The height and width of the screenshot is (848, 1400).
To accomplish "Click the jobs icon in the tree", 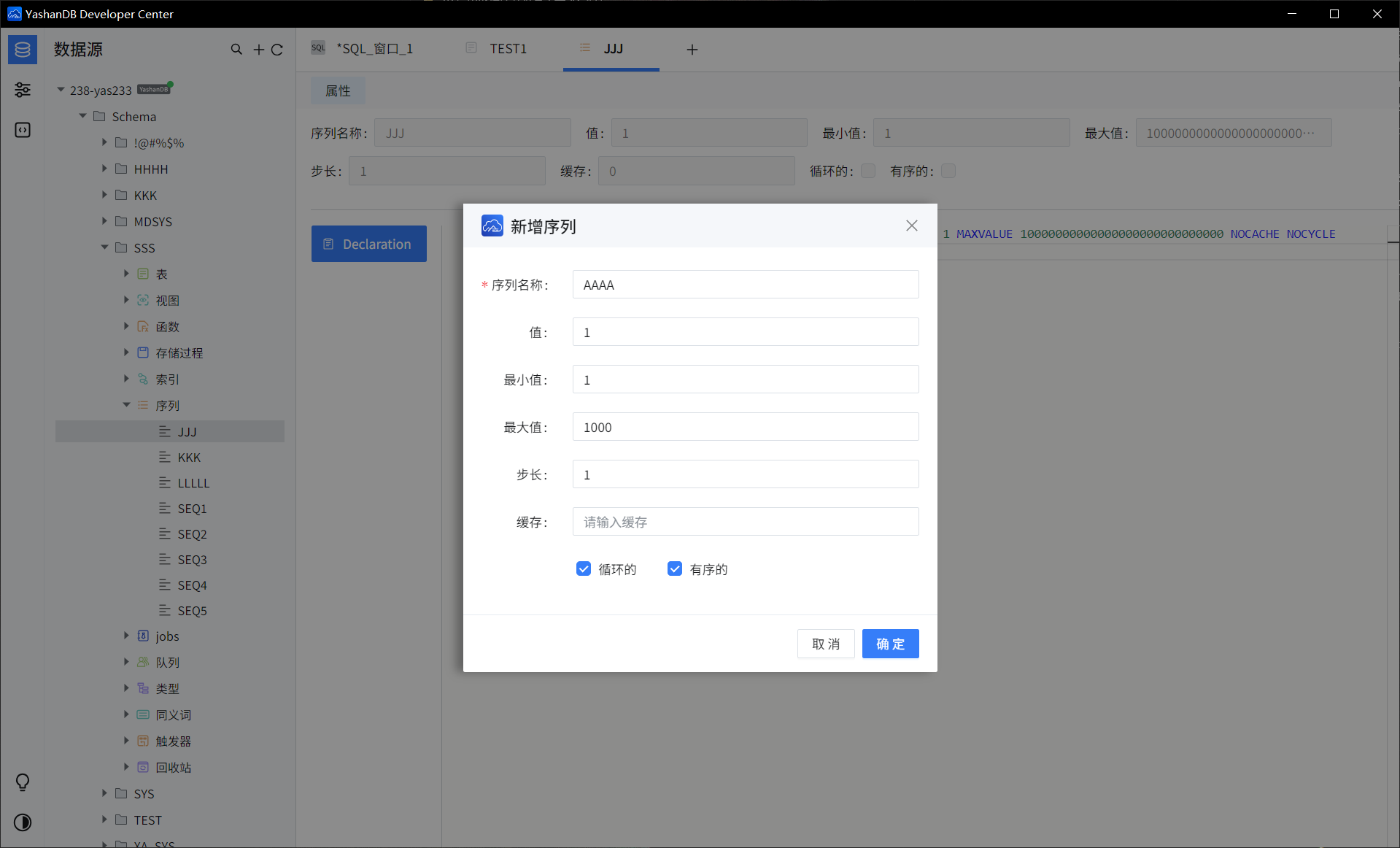I will [x=143, y=636].
